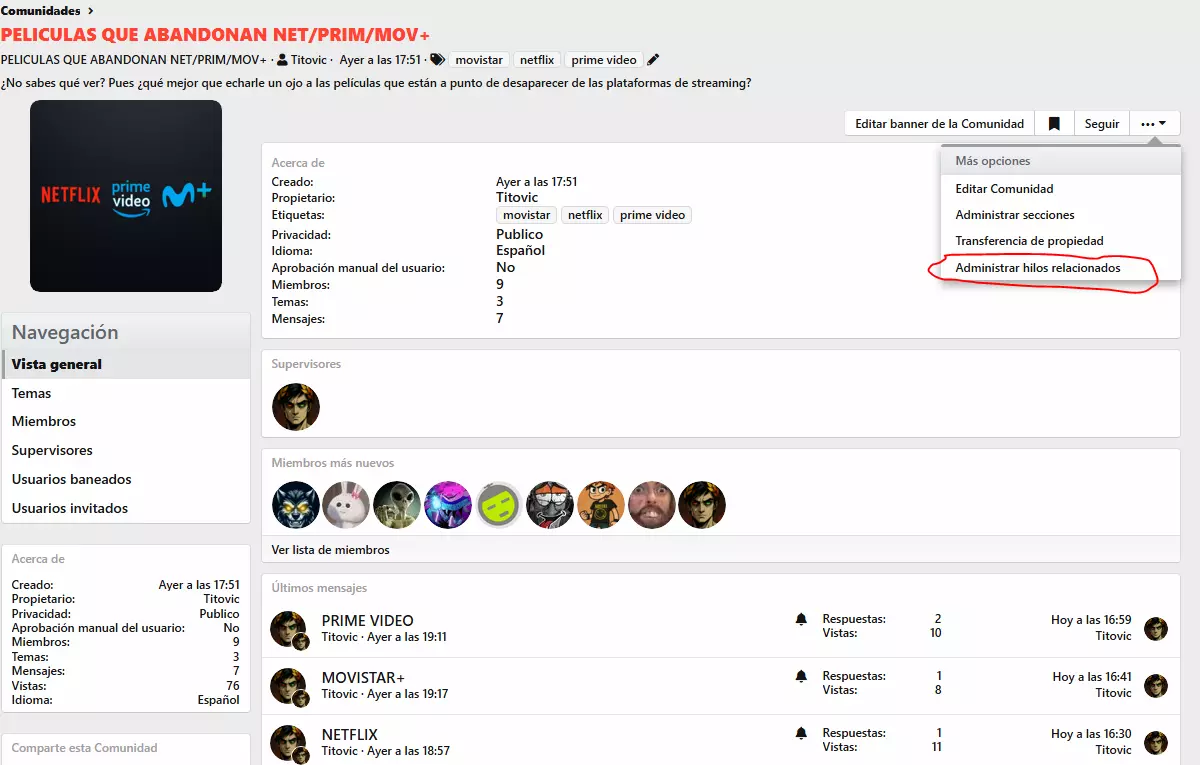Screen dimensions: 1200x765
Task: Click Editar banner de la Comunidad button
Action: tap(940, 124)
